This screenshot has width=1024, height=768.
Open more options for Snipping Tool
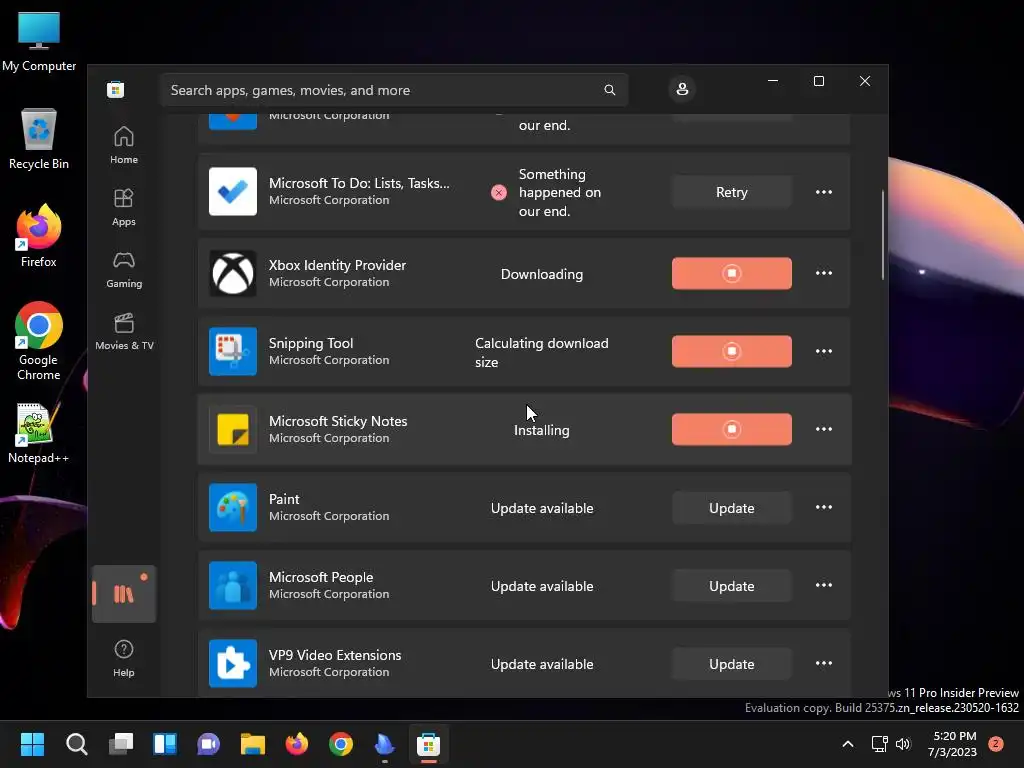pyautogui.click(x=824, y=351)
